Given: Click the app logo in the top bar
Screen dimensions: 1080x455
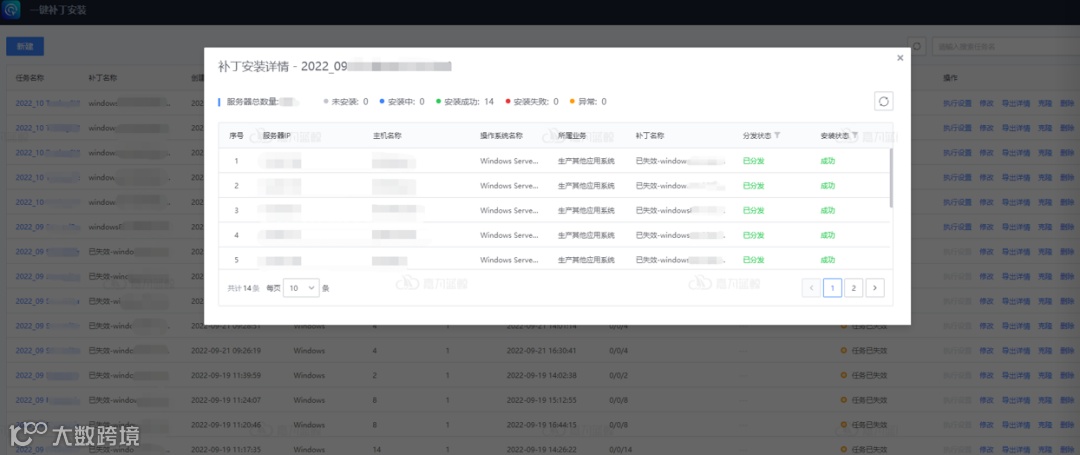Looking at the screenshot, I should pyautogui.click(x=12, y=12).
